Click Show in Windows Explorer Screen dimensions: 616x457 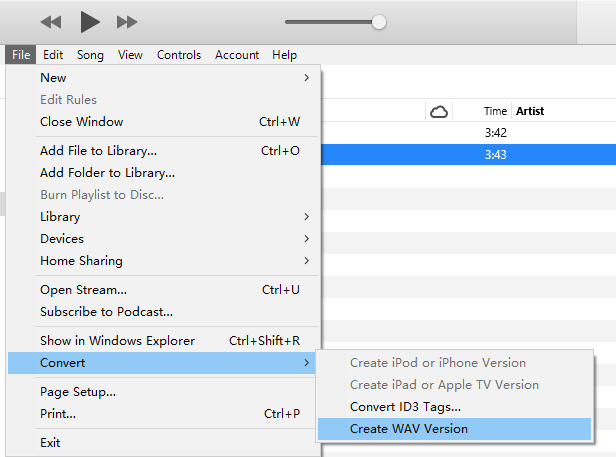point(117,340)
